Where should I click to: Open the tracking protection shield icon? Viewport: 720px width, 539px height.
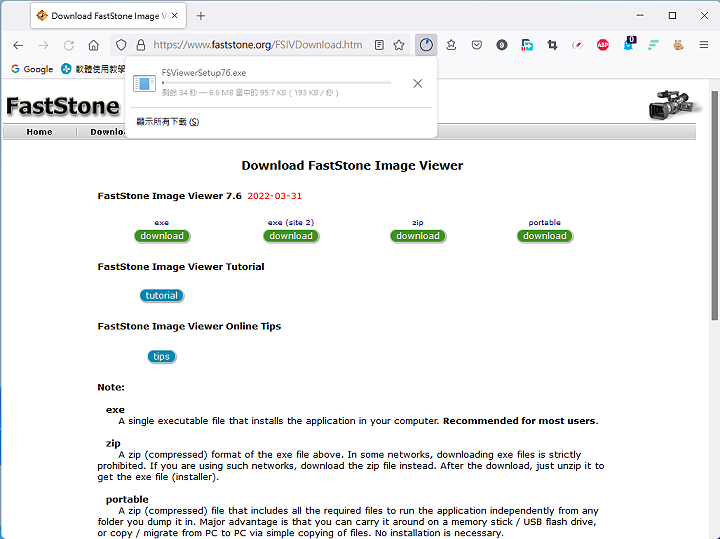pyautogui.click(x=121, y=45)
